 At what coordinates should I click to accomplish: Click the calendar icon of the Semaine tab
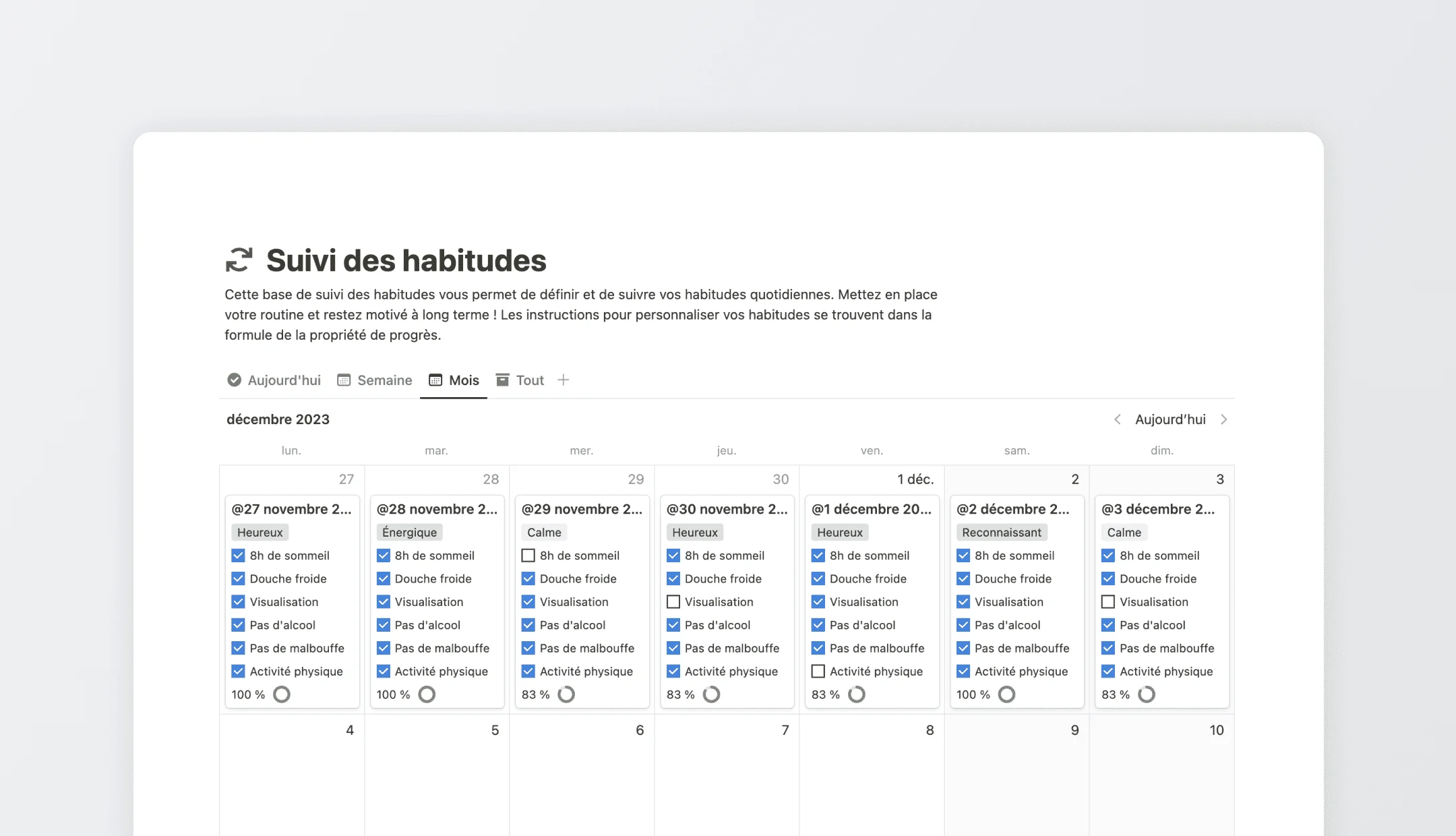[344, 380]
